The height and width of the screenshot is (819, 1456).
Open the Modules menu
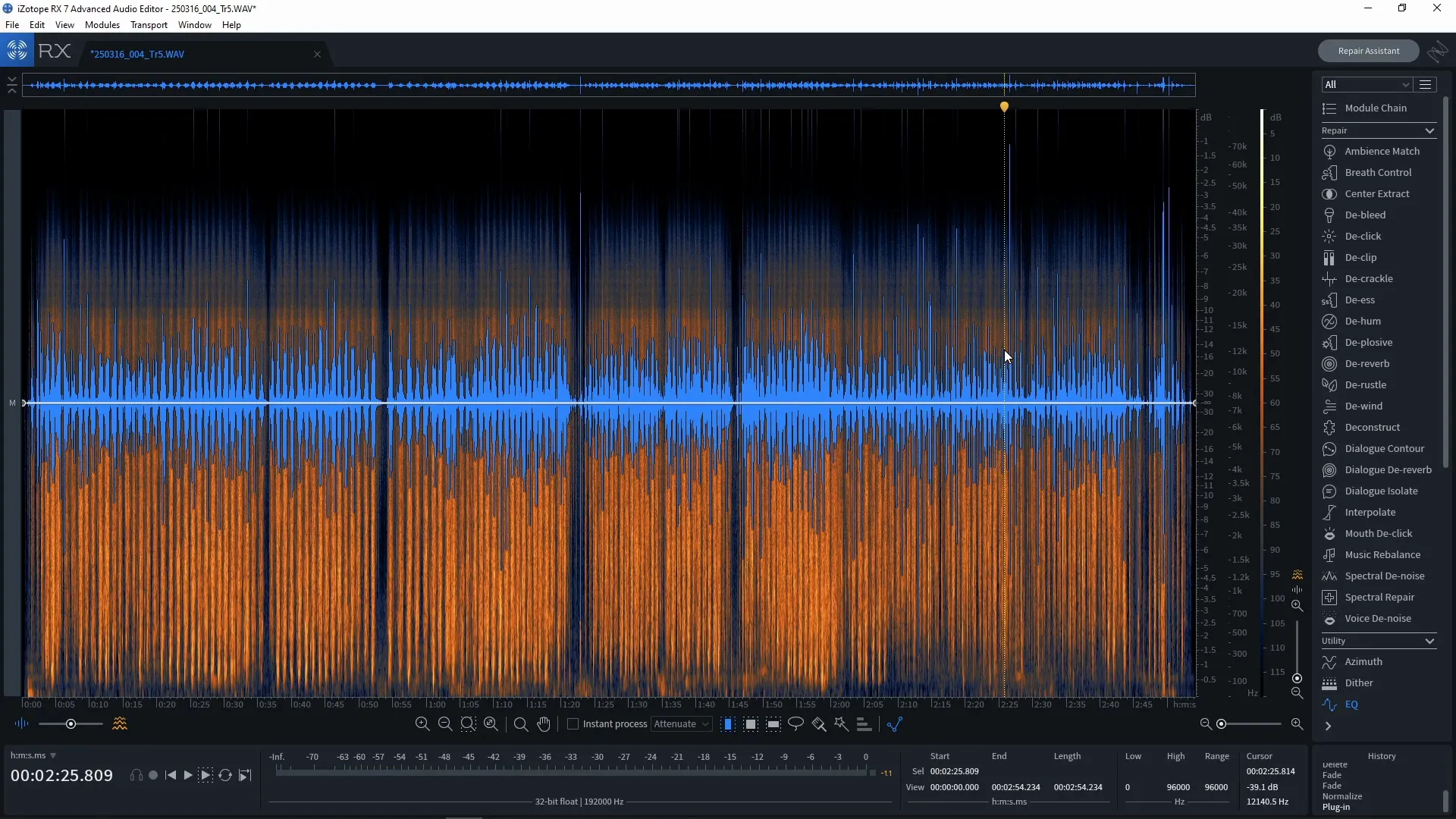point(102,25)
